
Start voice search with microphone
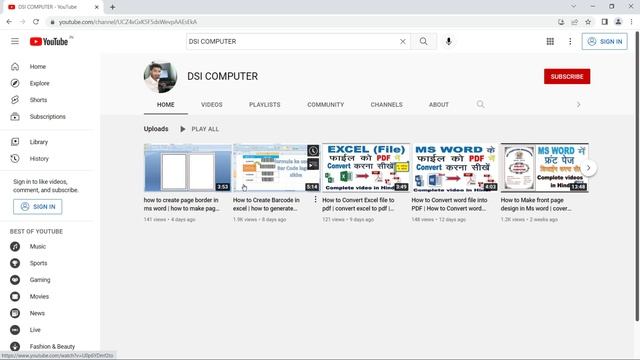coord(449,41)
